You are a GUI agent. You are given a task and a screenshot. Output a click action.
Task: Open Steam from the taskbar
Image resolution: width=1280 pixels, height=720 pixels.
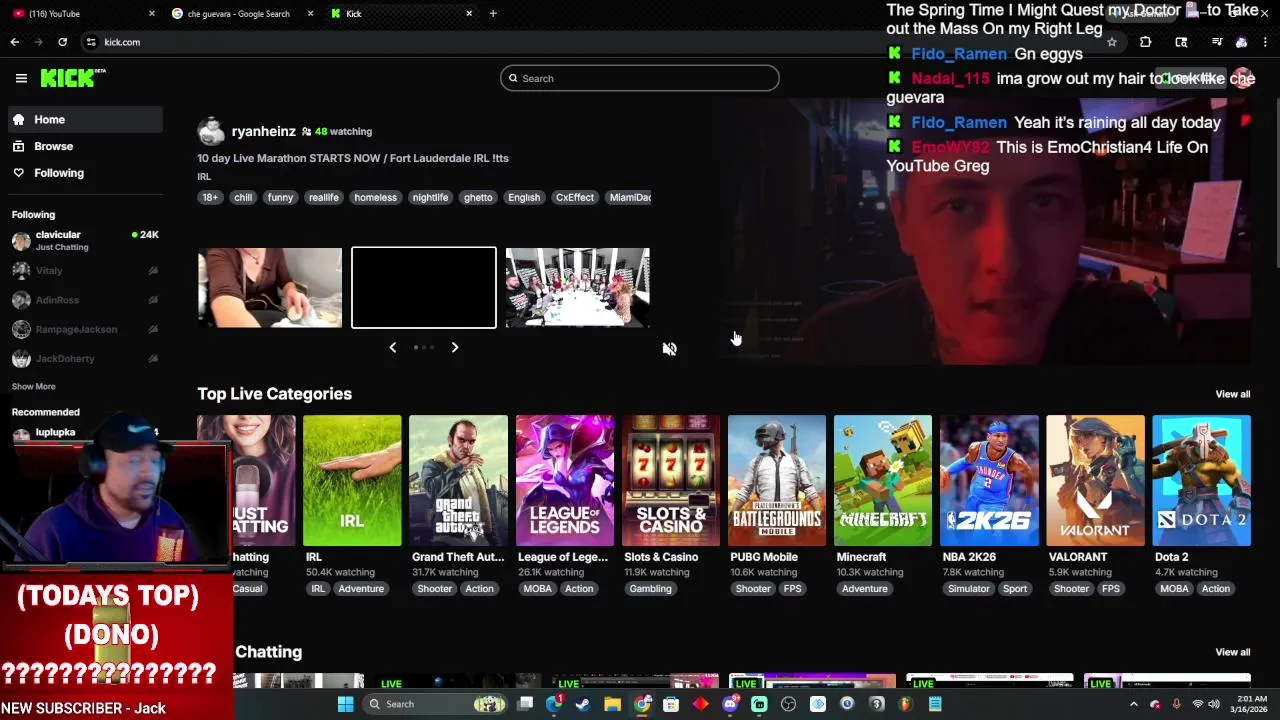(x=583, y=704)
